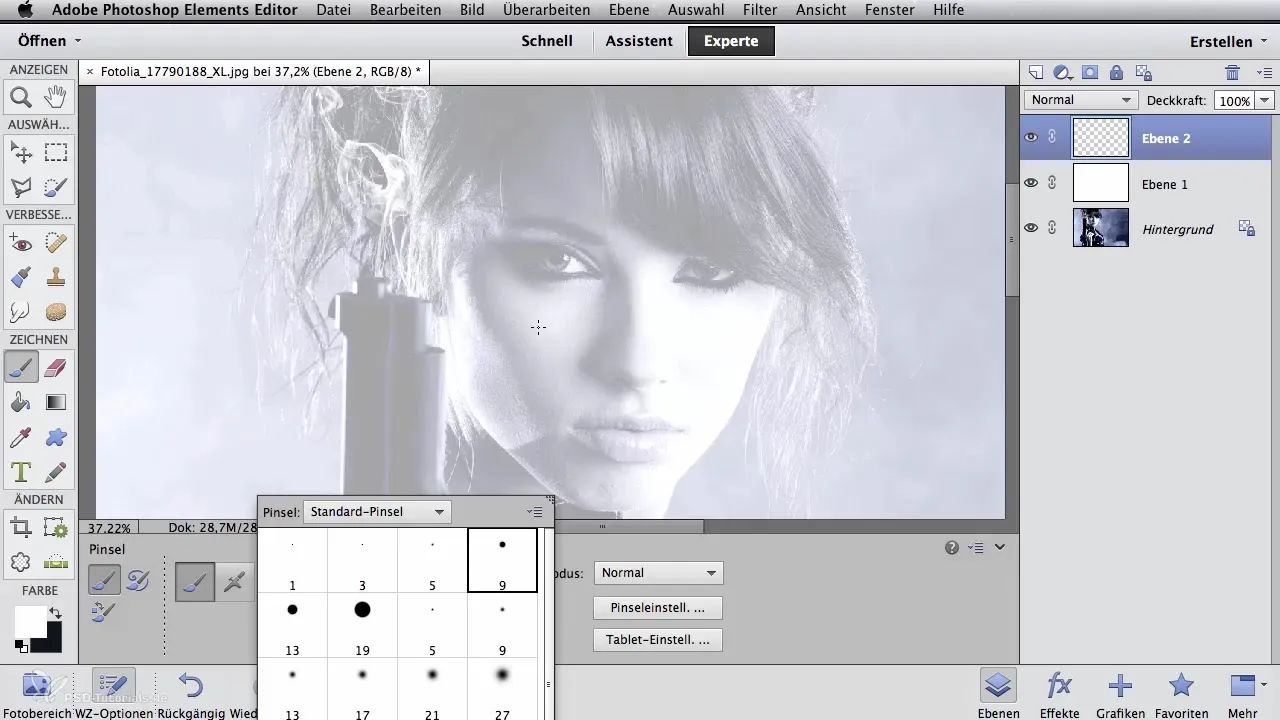The width and height of the screenshot is (1280, 720).
Task: Open brush Modus Normal dropdown
Action: pos(659,573)
